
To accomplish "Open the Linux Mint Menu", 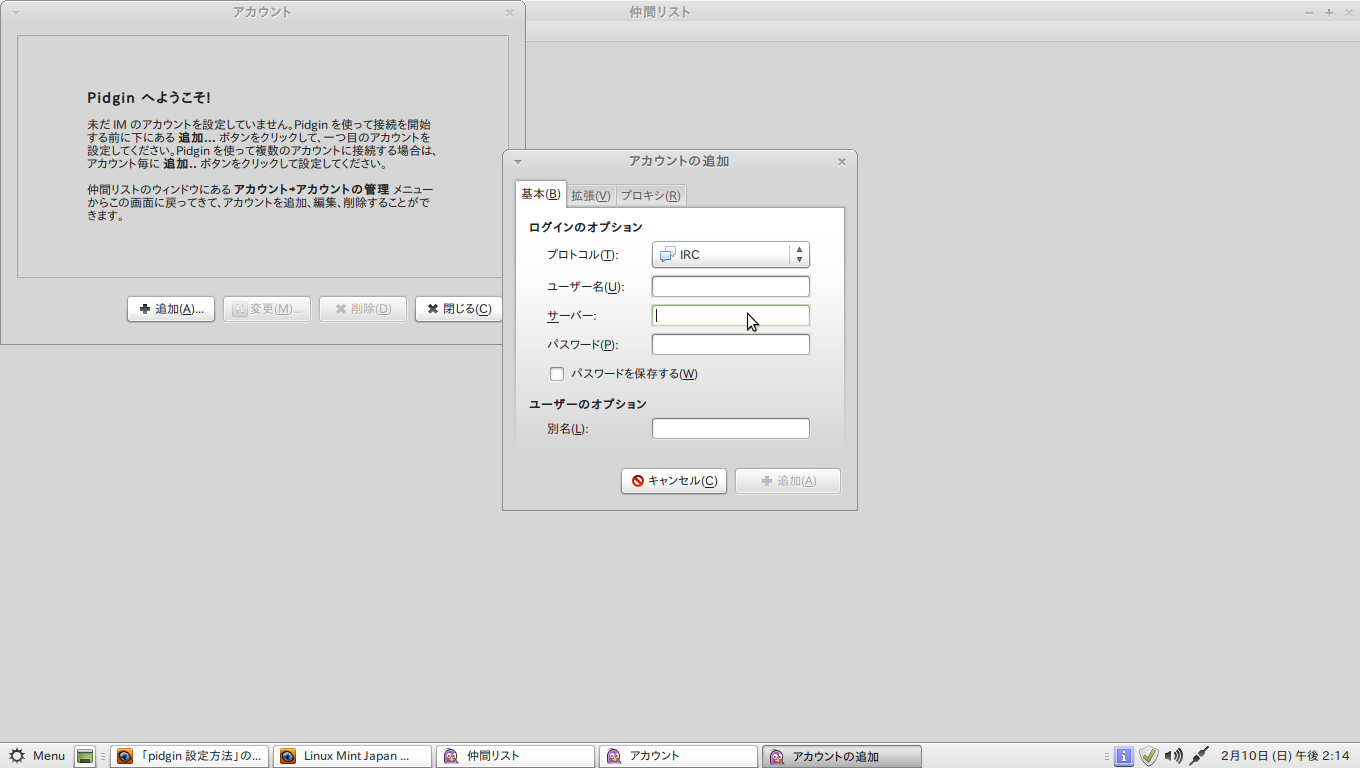I will [37, 756].
